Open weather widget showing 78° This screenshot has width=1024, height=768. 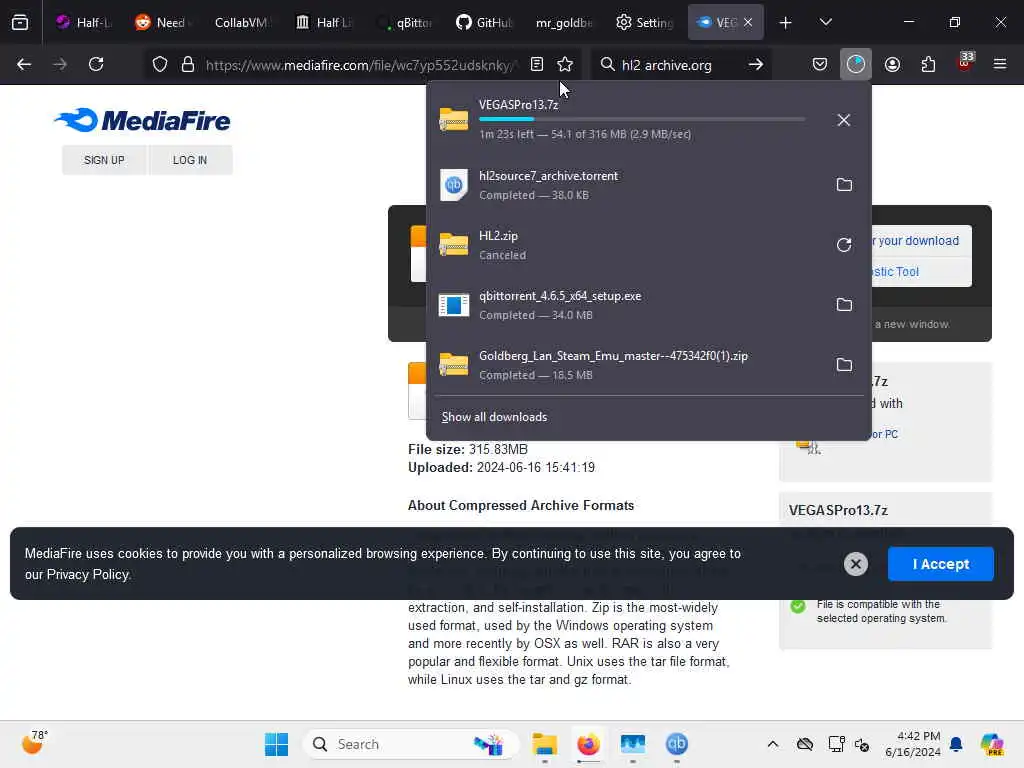pyautogui.click(x=34, y=743)
